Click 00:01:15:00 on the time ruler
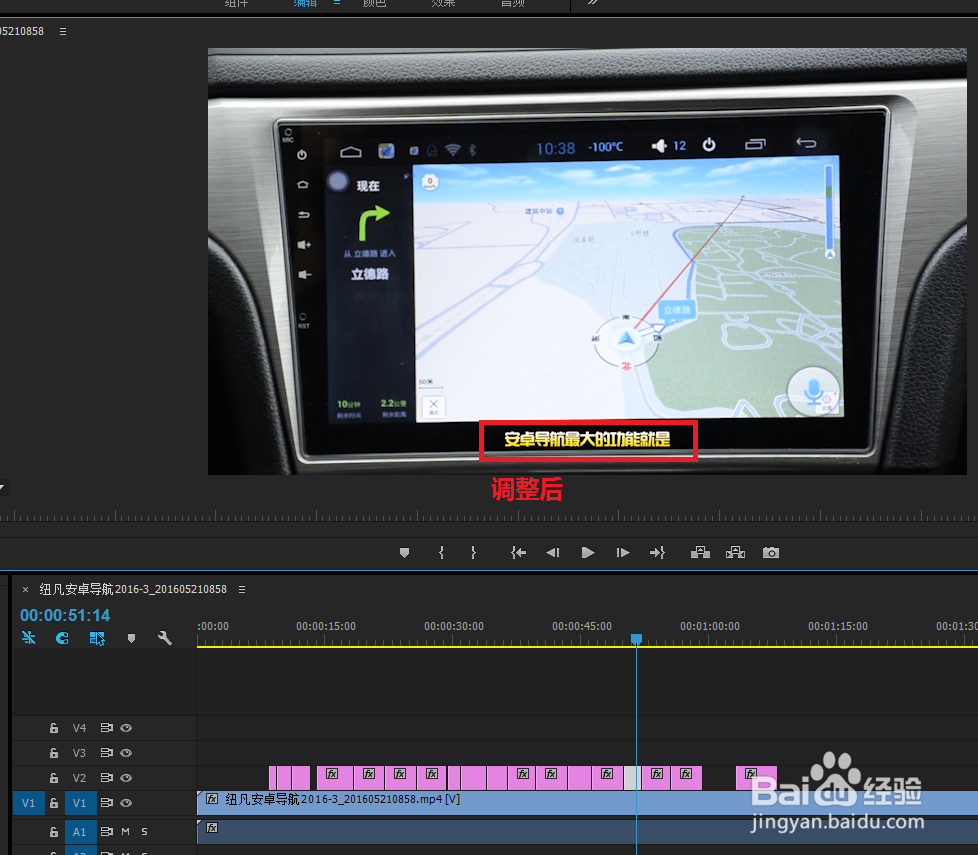 coord(838,626)
